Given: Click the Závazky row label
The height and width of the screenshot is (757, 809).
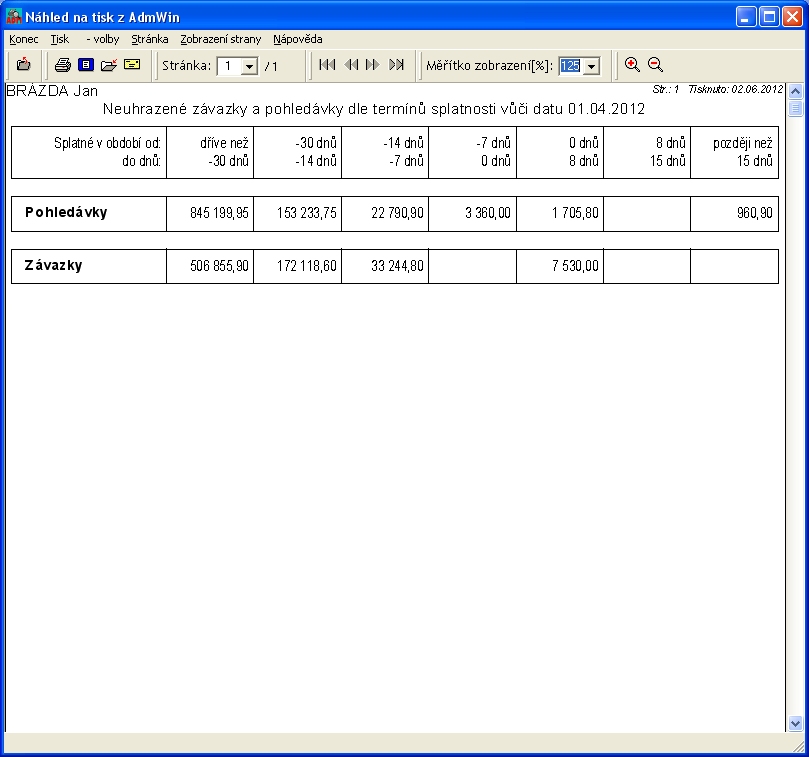Looking at the screenshot, I should click(x=53, y=265).
